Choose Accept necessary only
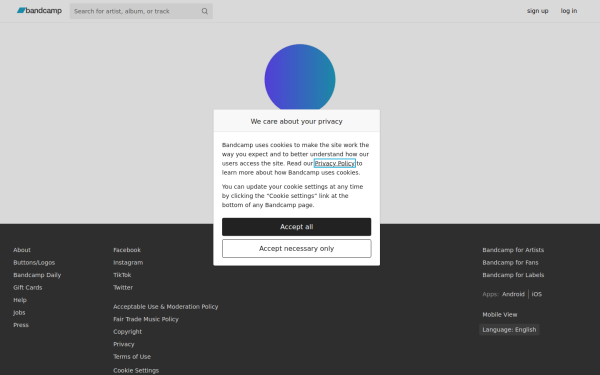The height and width of the screenshot is (375, 600). 297,249
